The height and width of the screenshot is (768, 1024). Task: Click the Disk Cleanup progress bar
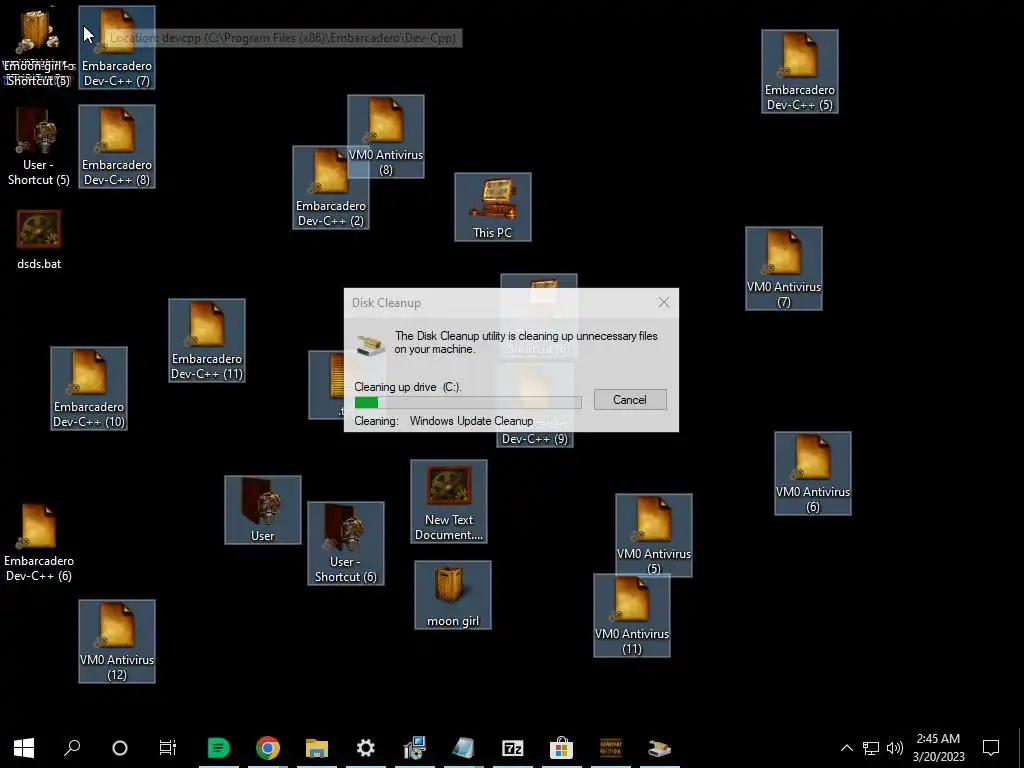click(468, 403)
